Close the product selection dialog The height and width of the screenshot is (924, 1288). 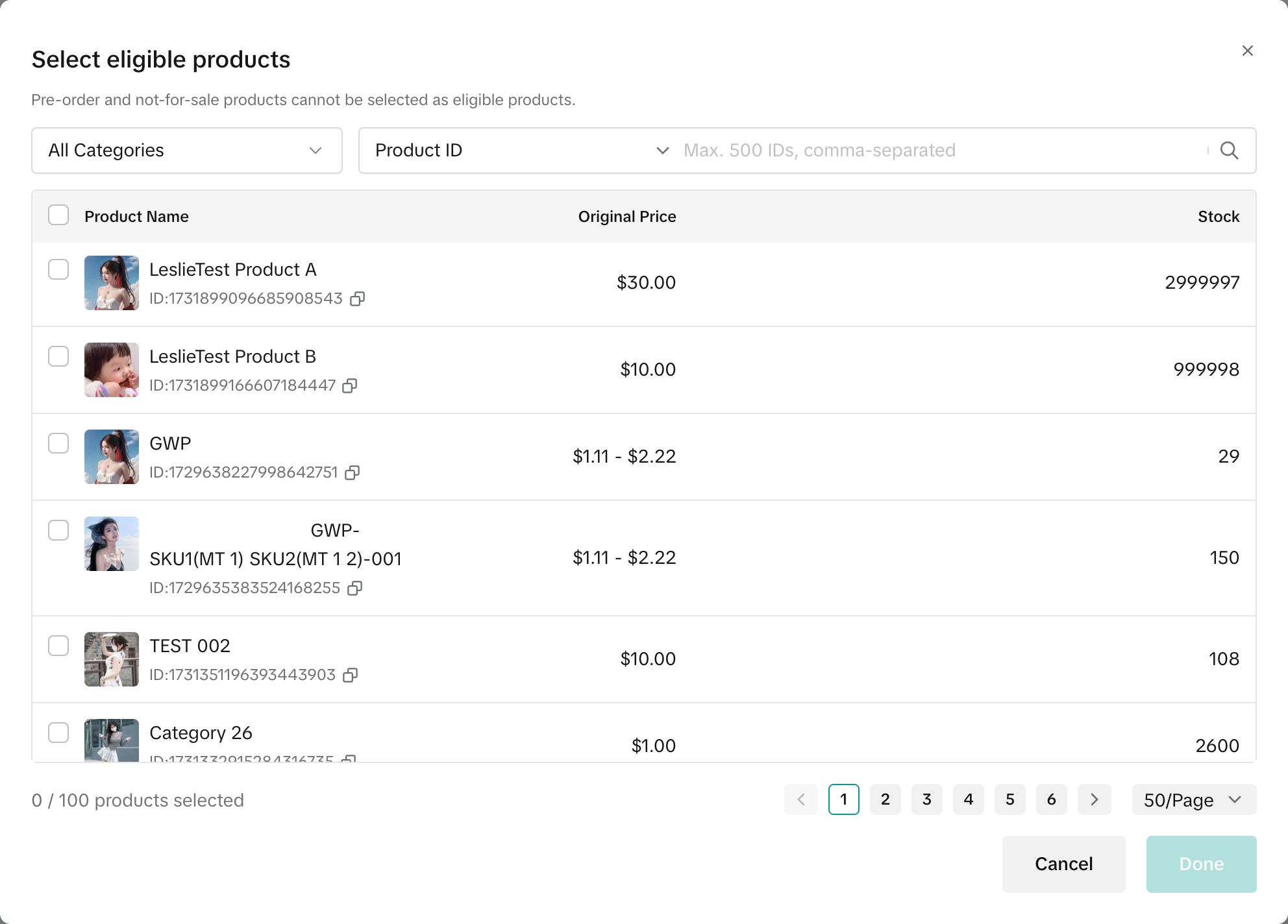point(1247,51)
